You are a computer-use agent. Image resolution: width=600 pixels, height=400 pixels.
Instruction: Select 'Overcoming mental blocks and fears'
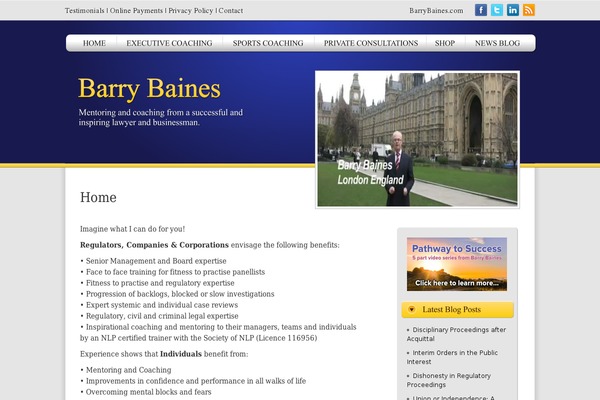pos(146,392)
